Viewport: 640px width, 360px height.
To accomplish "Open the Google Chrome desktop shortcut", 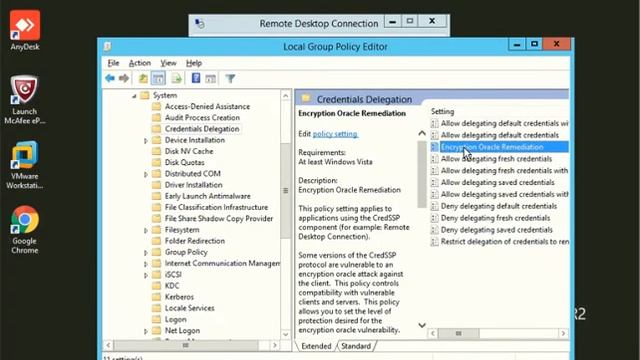I will (x=24, y=230).
